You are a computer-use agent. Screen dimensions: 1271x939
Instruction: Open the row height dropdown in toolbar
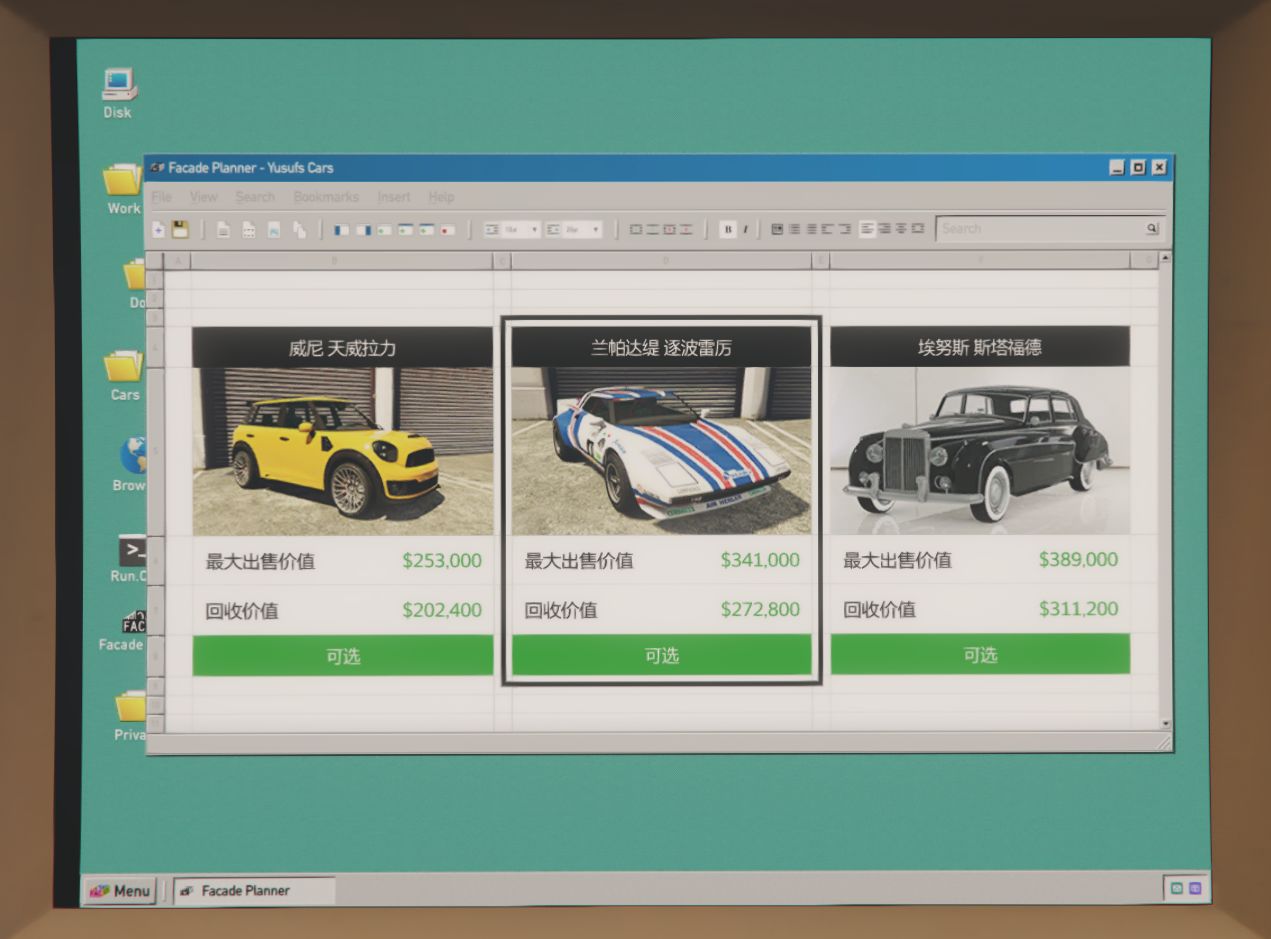512,229
